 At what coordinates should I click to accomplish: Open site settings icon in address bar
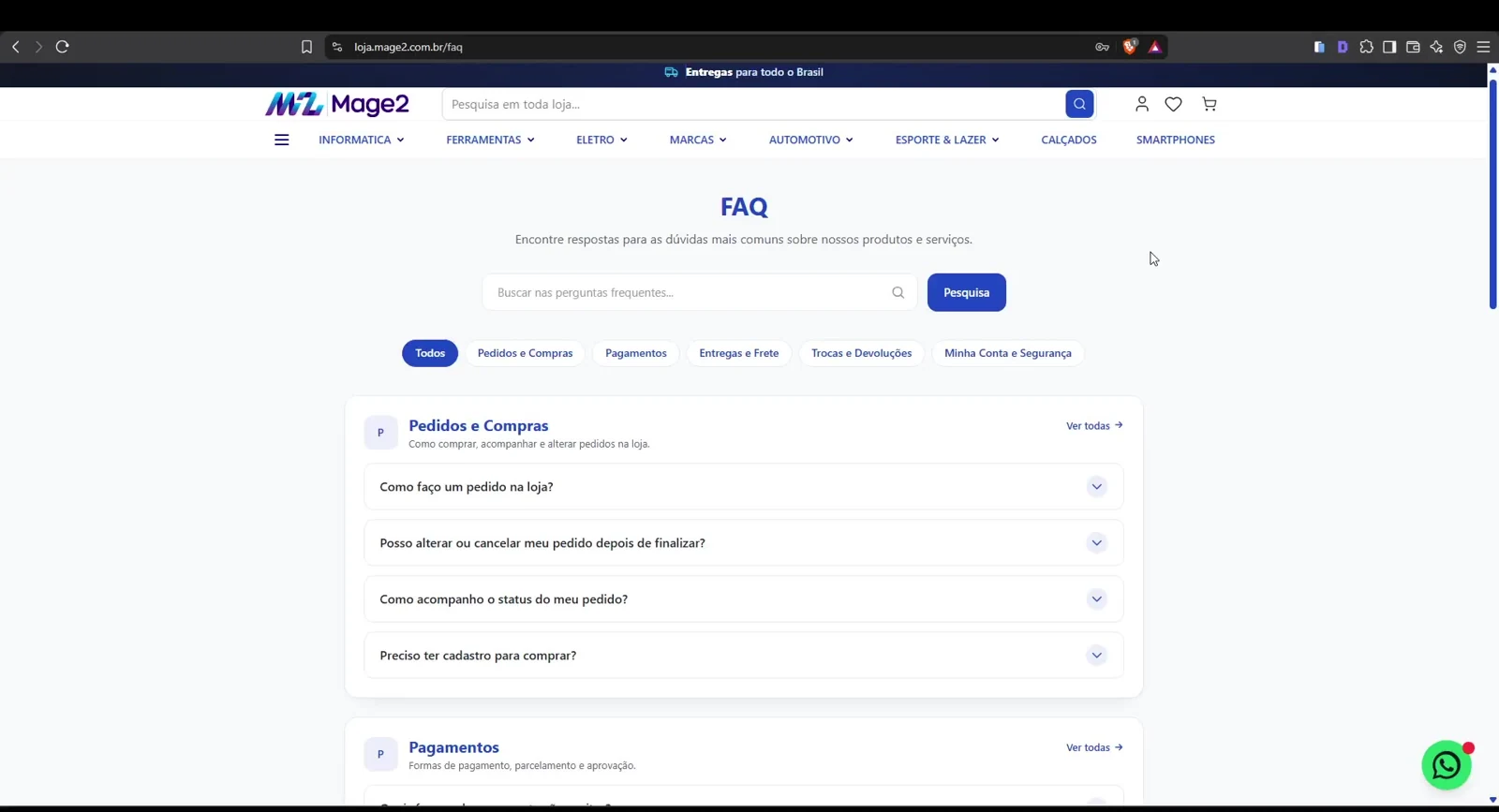pos(337,47)
